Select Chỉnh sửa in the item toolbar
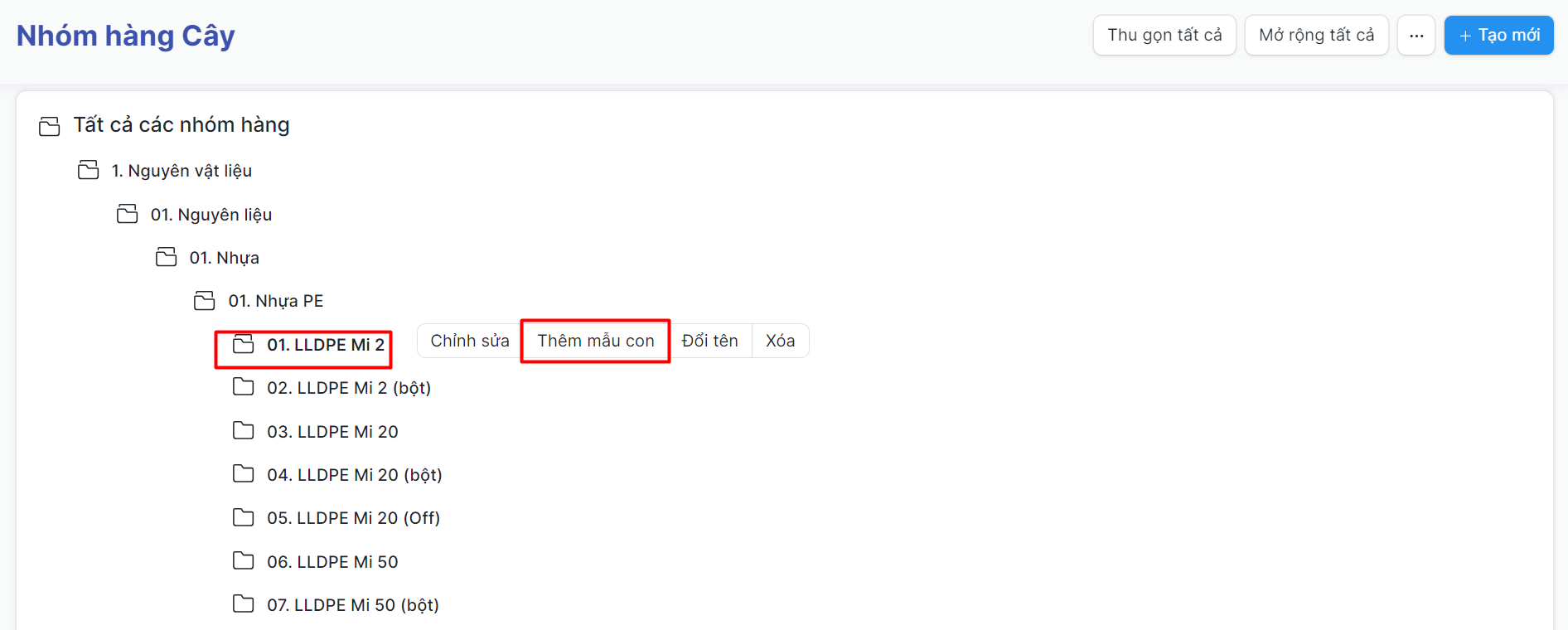1568x630 pixels. pyautogui.click(x=469, y=341)
